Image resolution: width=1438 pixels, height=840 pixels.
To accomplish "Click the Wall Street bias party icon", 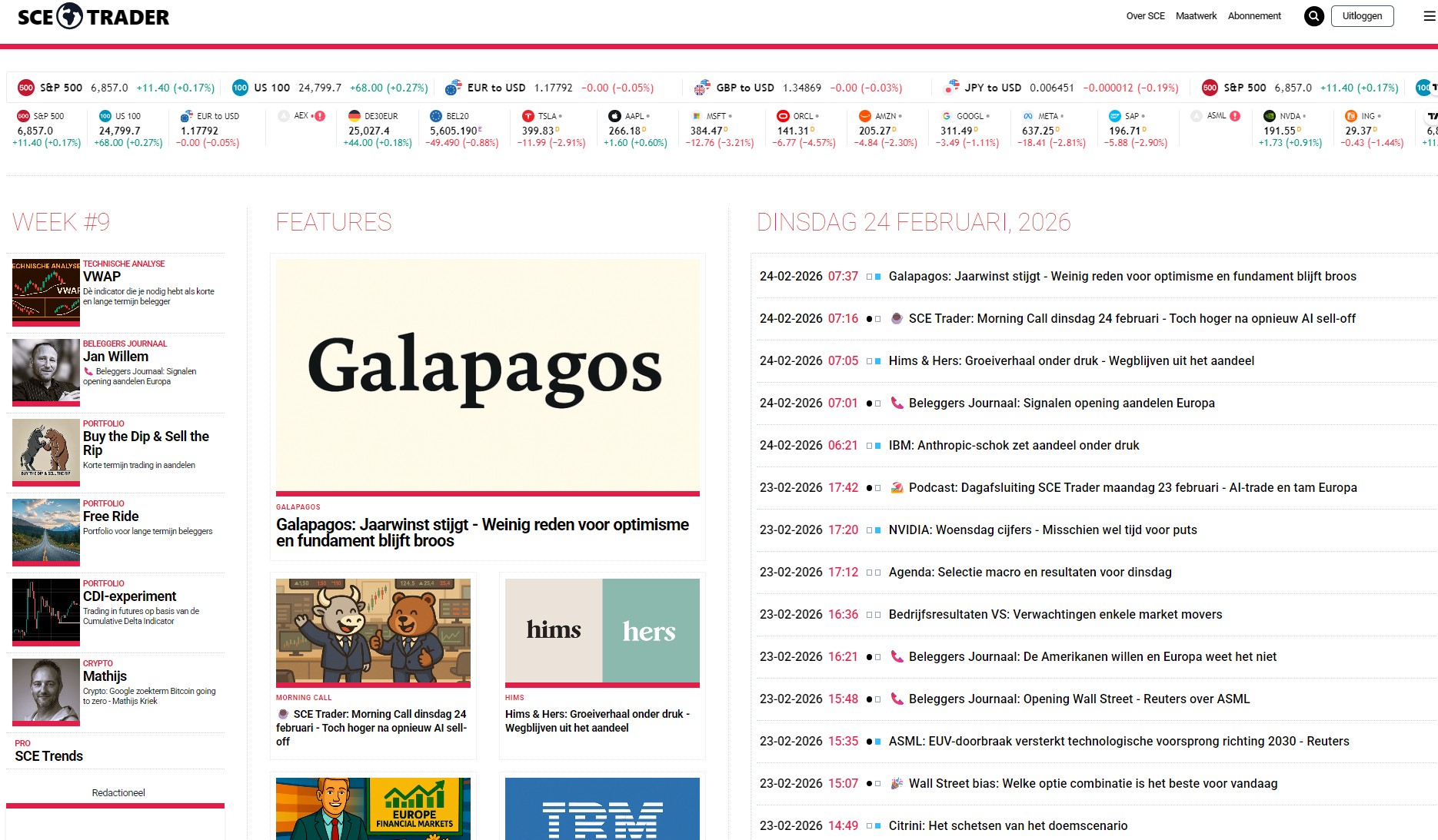I will click(x=897, y=783).
